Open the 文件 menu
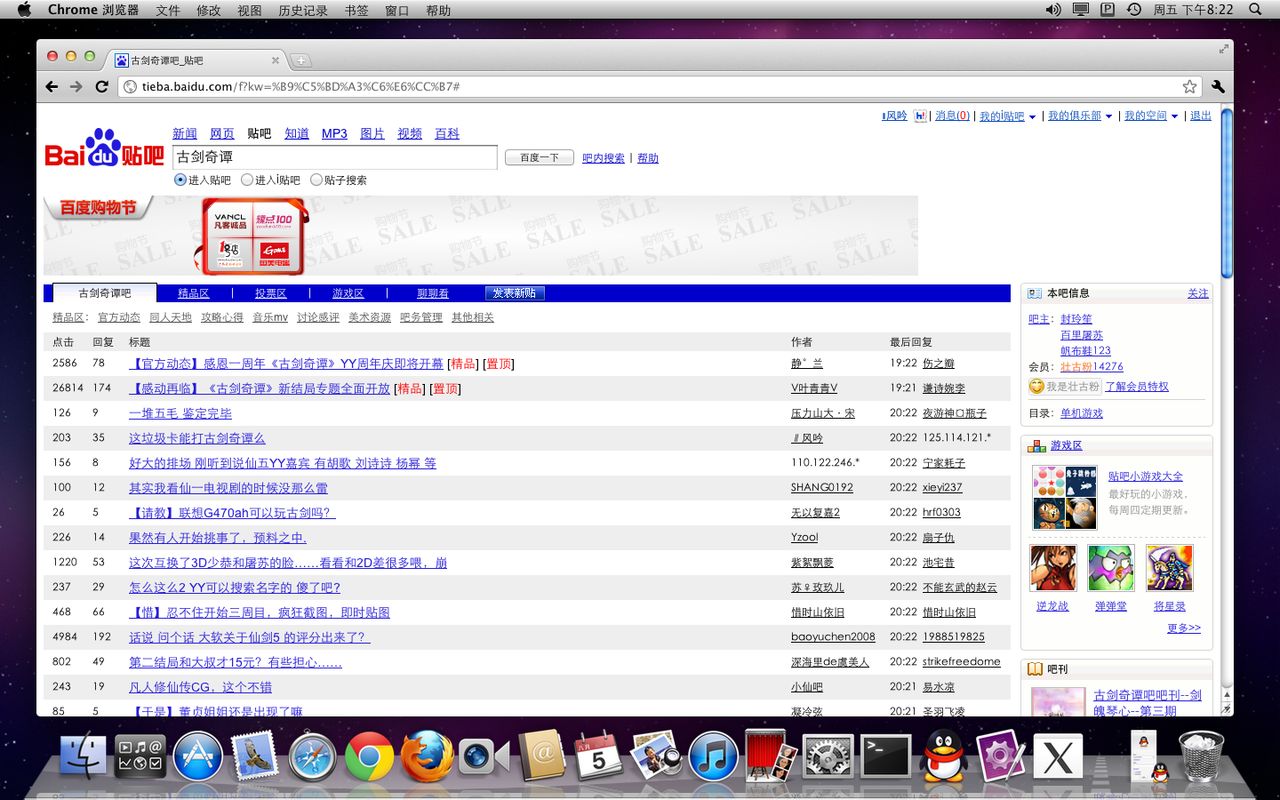Image resolution: width=1280 pixels, height=800 pixels. [x=168, y=10]
